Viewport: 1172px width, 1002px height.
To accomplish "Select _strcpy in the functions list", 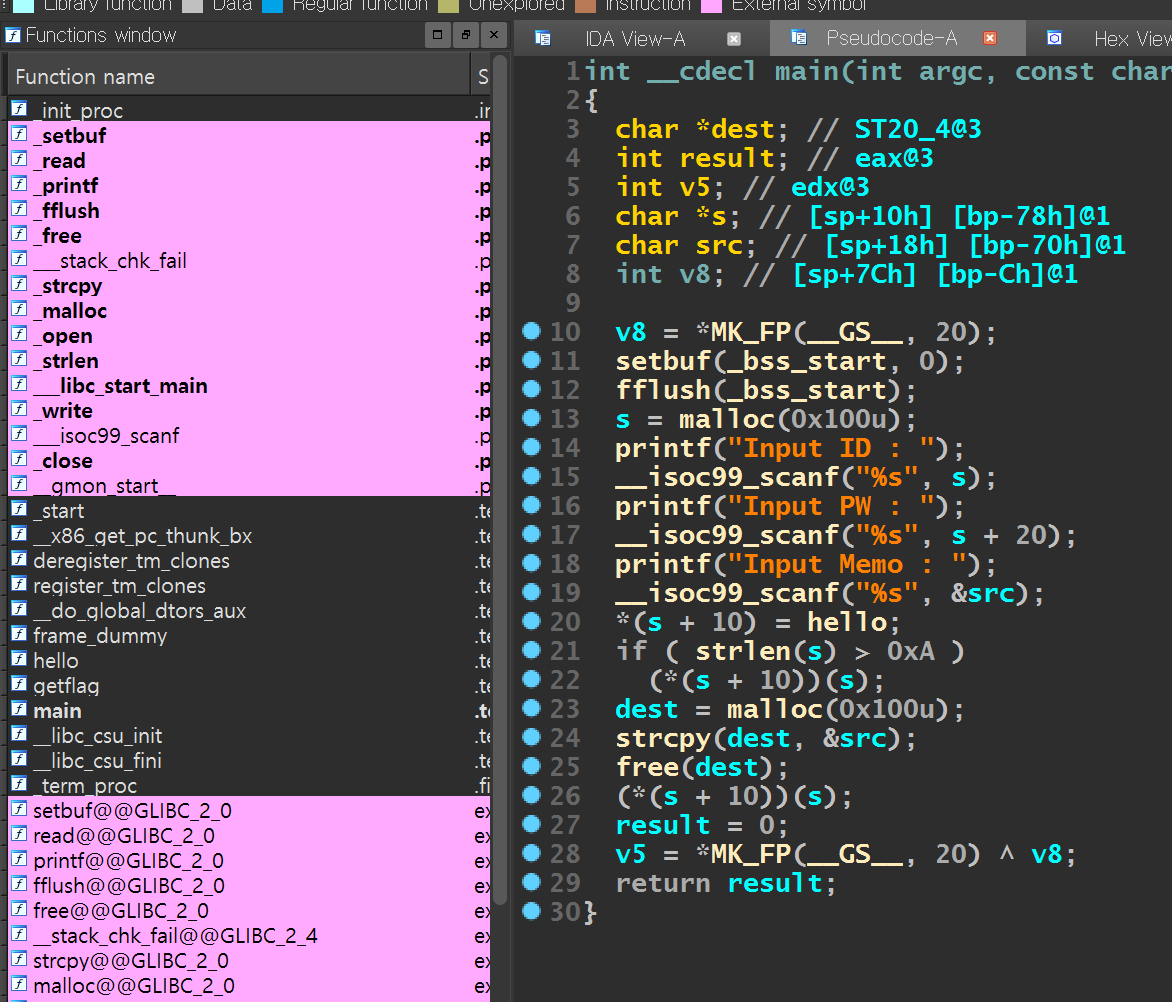I will click(x=68, y=286).
